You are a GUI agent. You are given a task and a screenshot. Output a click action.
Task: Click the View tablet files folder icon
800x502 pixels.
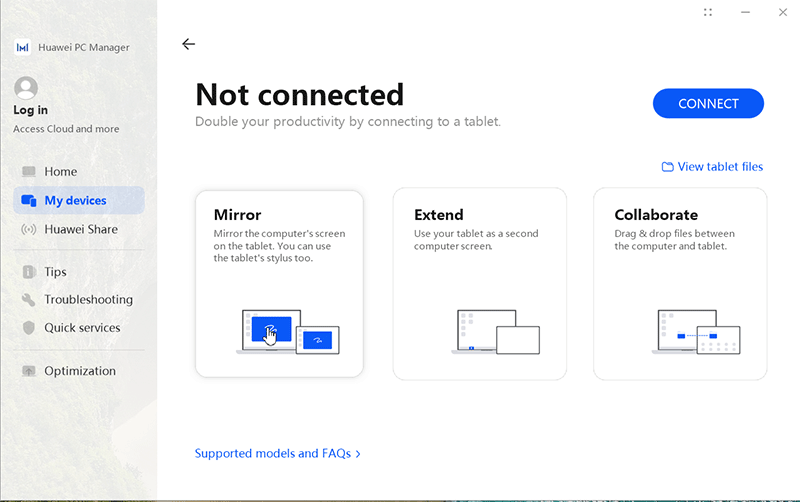point(667,167)
